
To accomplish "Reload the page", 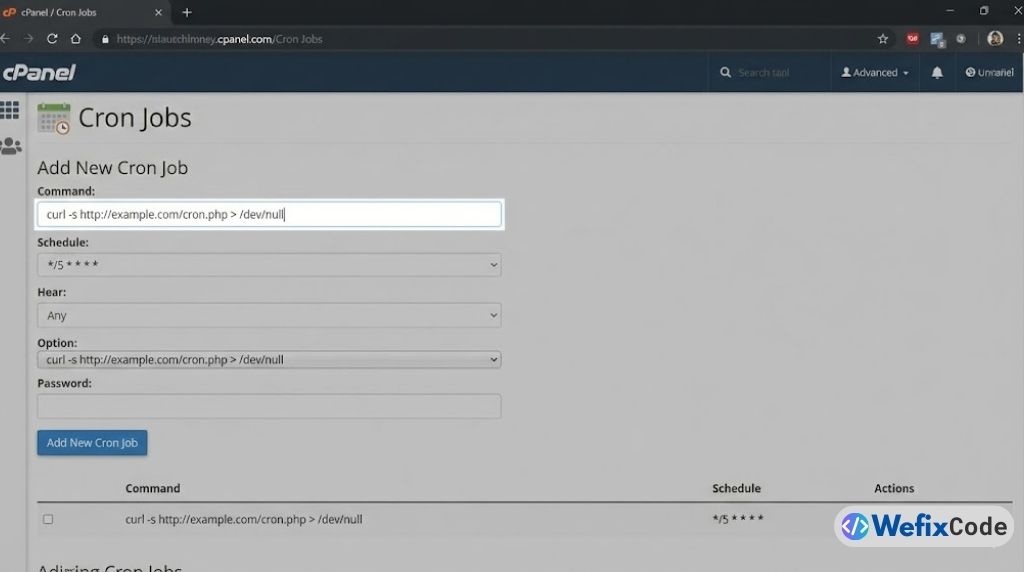I will pos(52,39).
